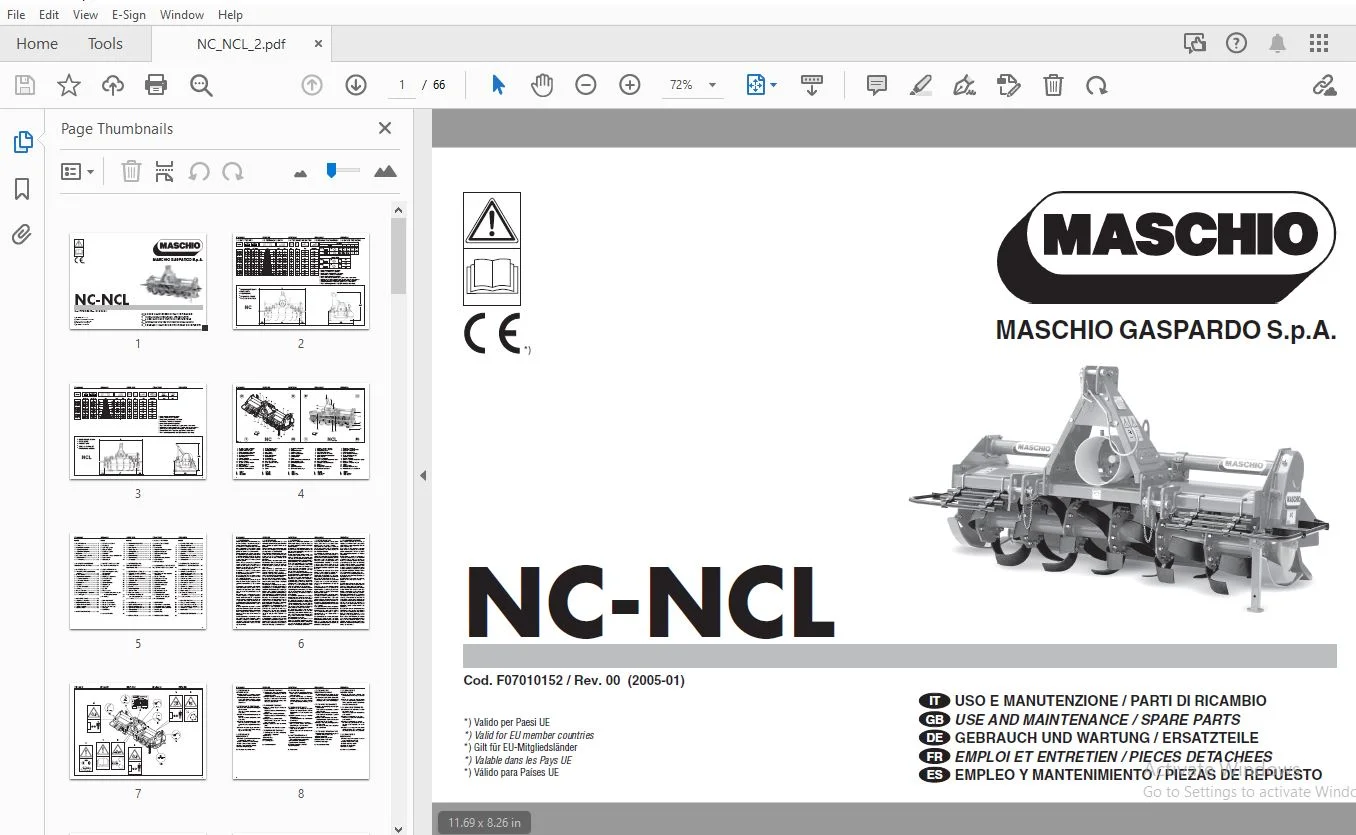Open the find text search tool

click(x=201, y=86)
